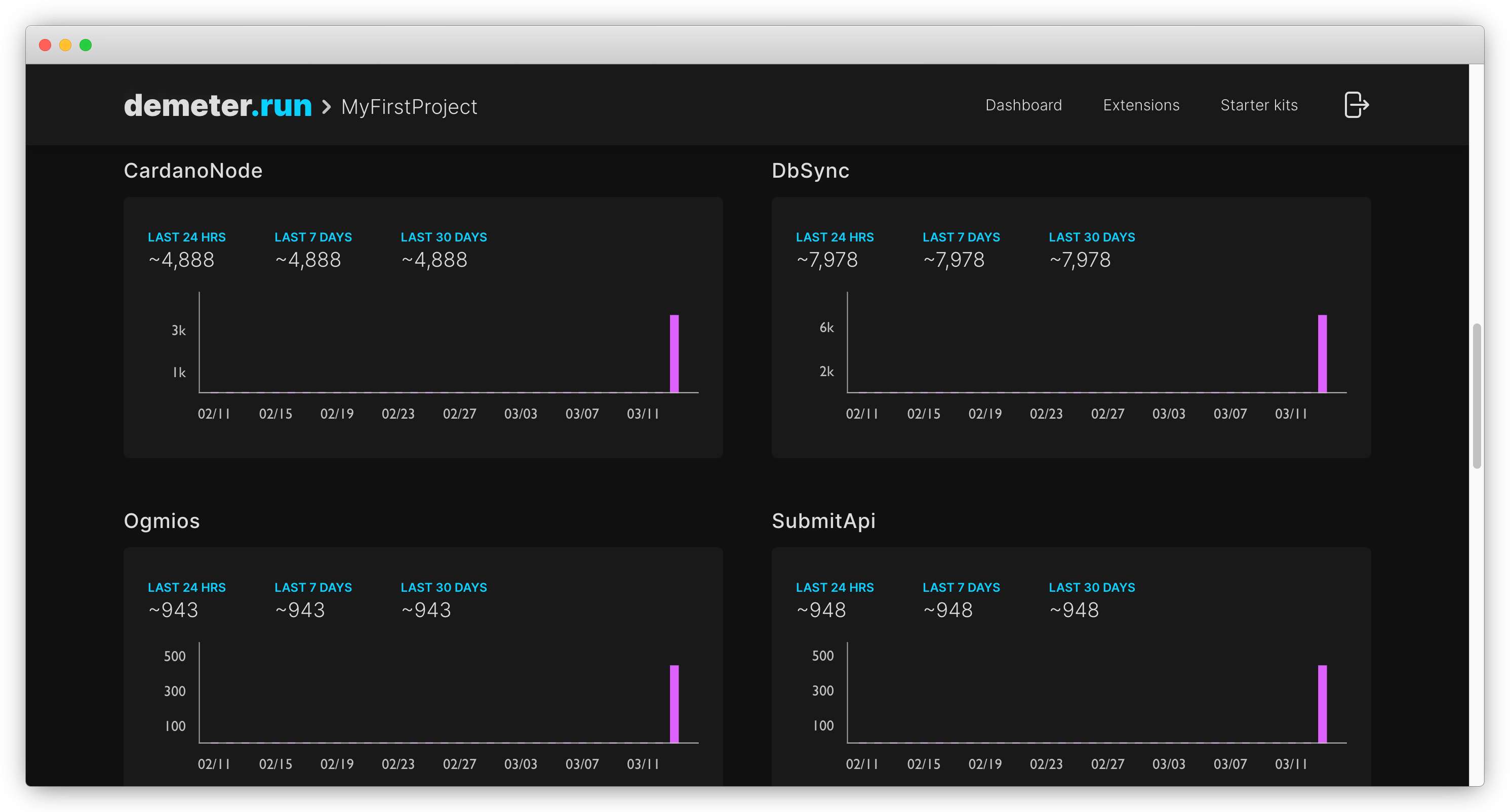Viewport: 1510px width, 812px height.
Task: Click the demeter.run logo
Action: coord(217,106)
